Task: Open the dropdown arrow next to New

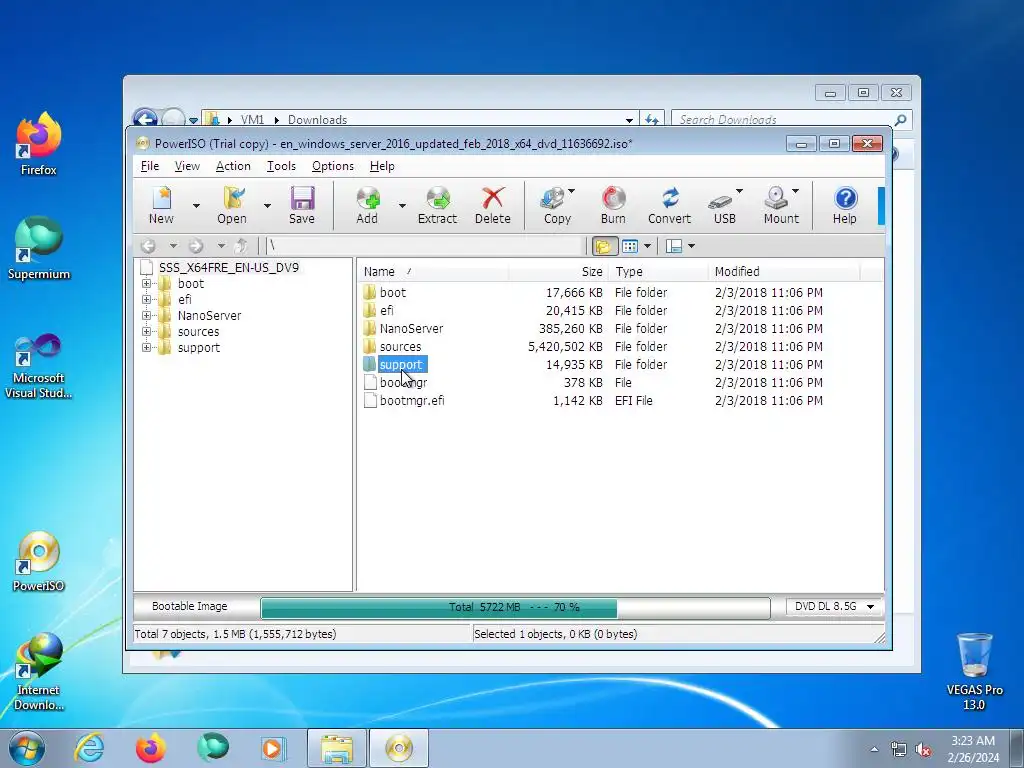Action: click(196, 206)
